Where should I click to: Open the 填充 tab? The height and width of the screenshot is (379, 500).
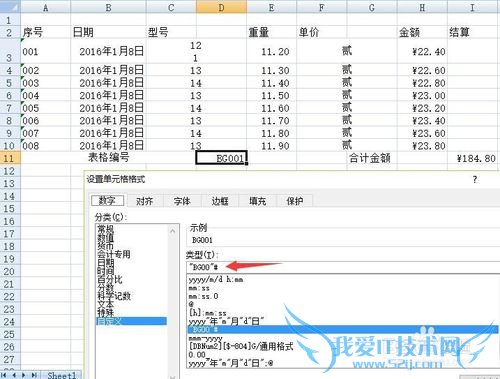click(257, 201)
